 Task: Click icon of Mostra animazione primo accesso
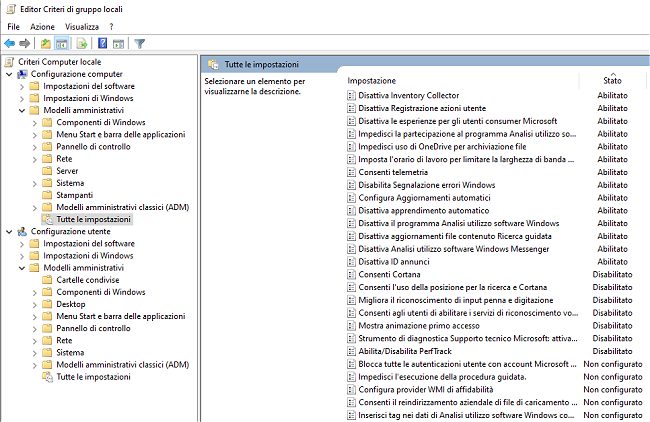click(352, 326)
